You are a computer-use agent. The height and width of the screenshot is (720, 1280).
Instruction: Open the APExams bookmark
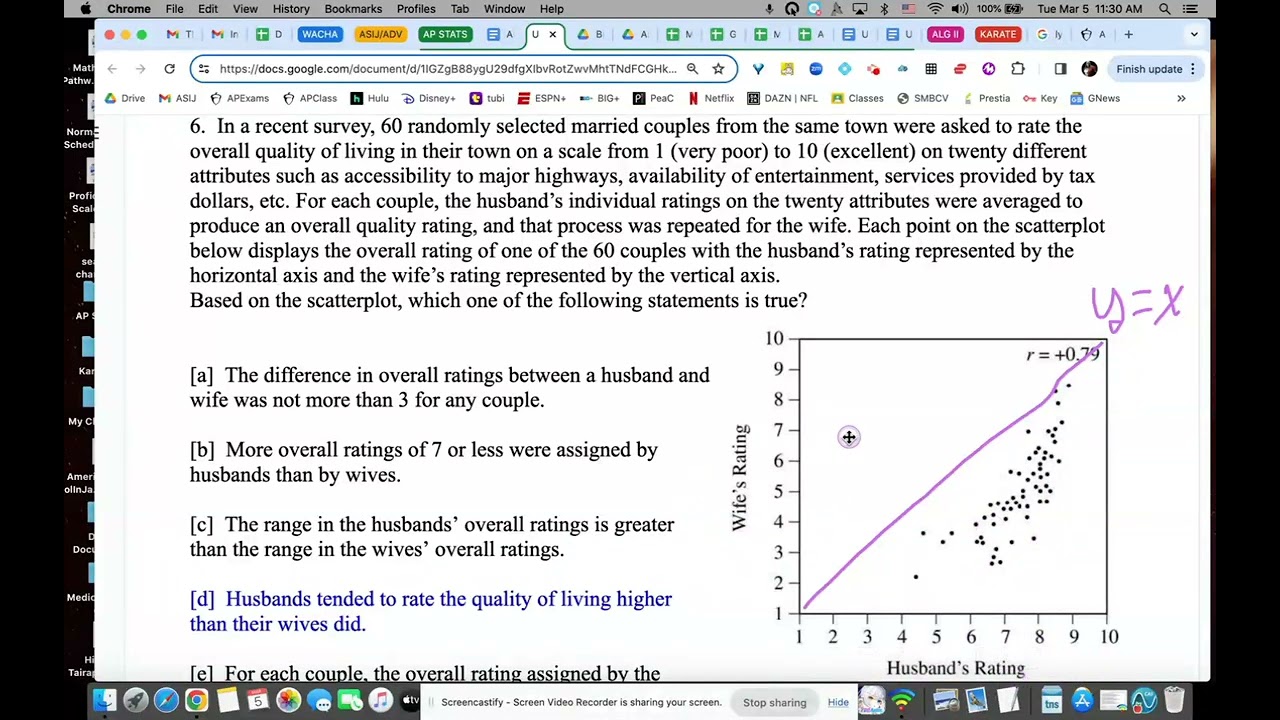coord(239,98)
